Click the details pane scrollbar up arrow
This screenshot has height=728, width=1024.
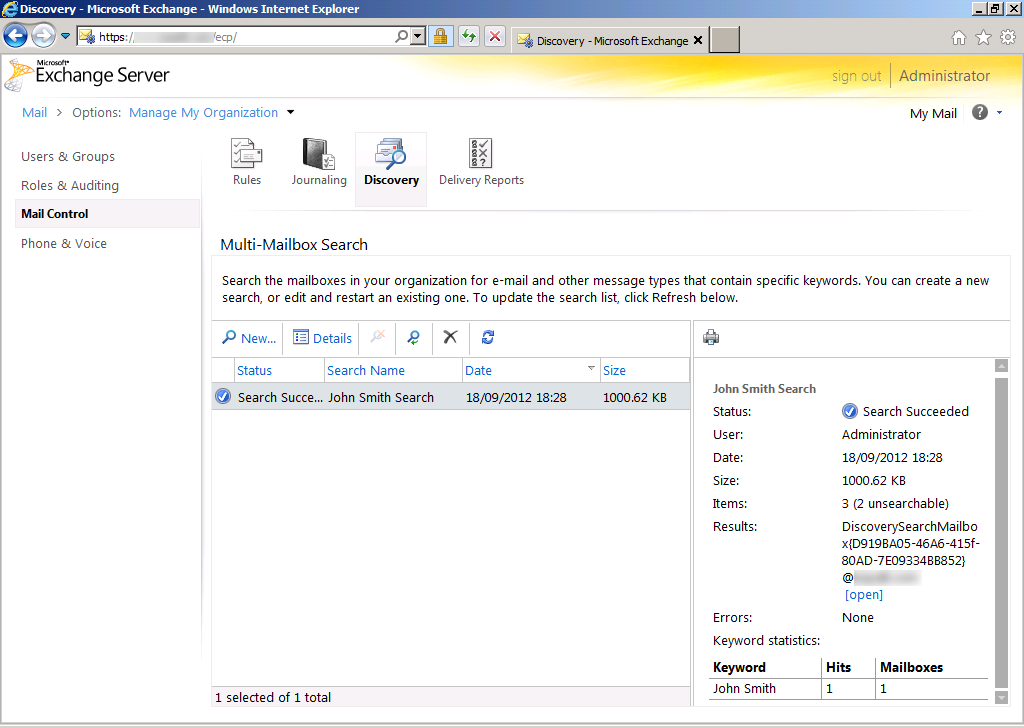click(x=1001, y=366)
